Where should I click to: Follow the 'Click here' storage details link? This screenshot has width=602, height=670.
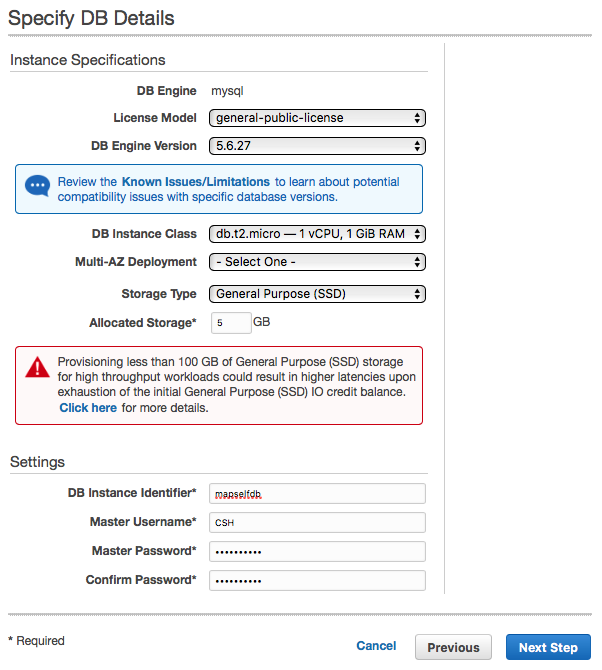pos(88,408)
